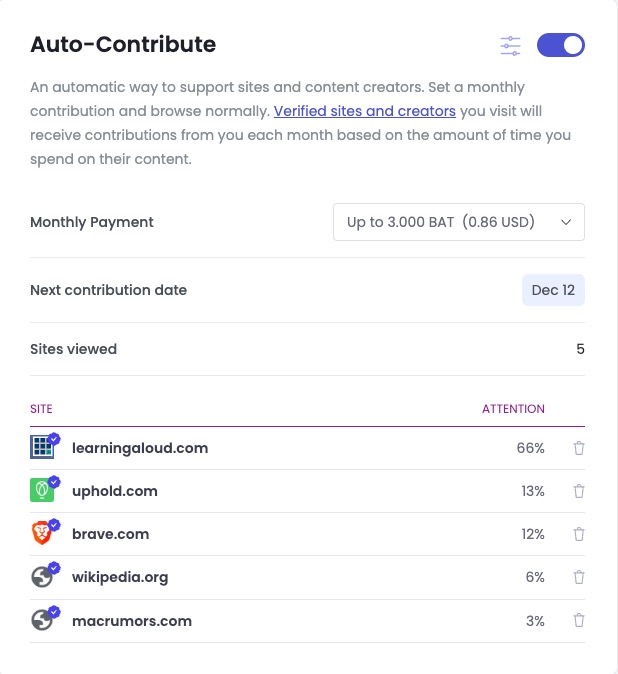
Task: Open Auto-Contribute settings sliders icon
Action: tap(510, 46)
